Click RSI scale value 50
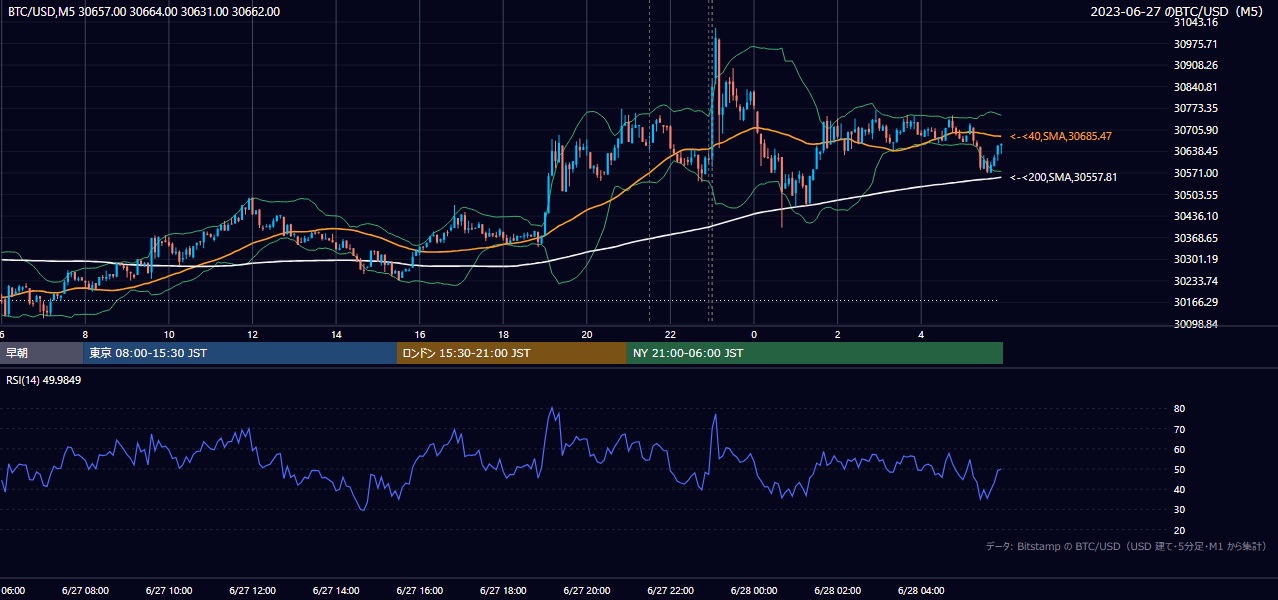 click(1180, 469)
